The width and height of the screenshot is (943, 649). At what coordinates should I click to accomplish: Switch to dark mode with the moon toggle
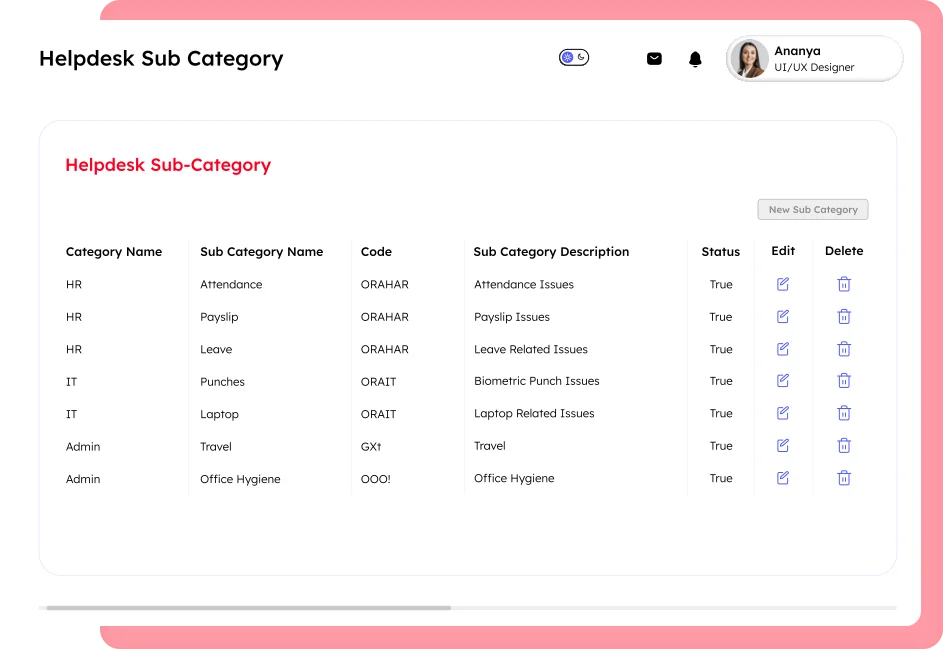pos(581,57)
